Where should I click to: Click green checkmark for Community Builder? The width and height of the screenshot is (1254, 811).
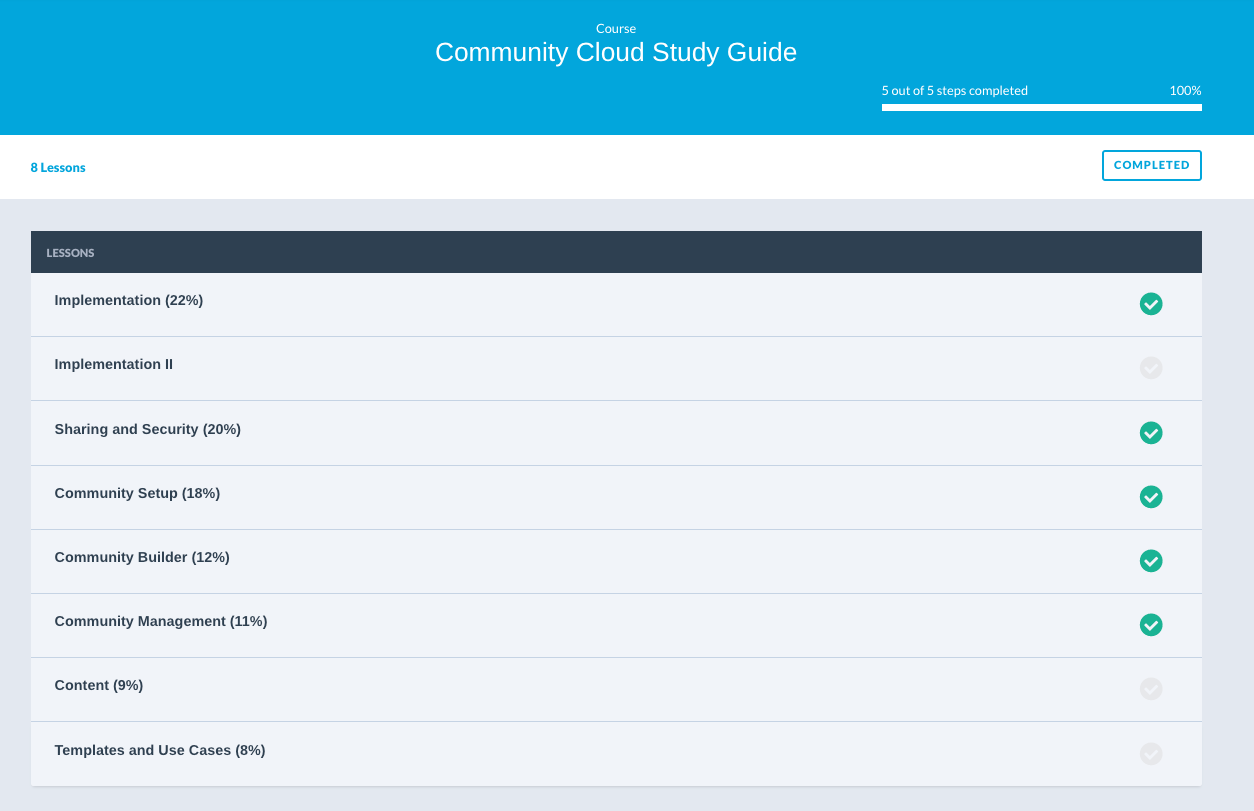[x=1151, y=561]
